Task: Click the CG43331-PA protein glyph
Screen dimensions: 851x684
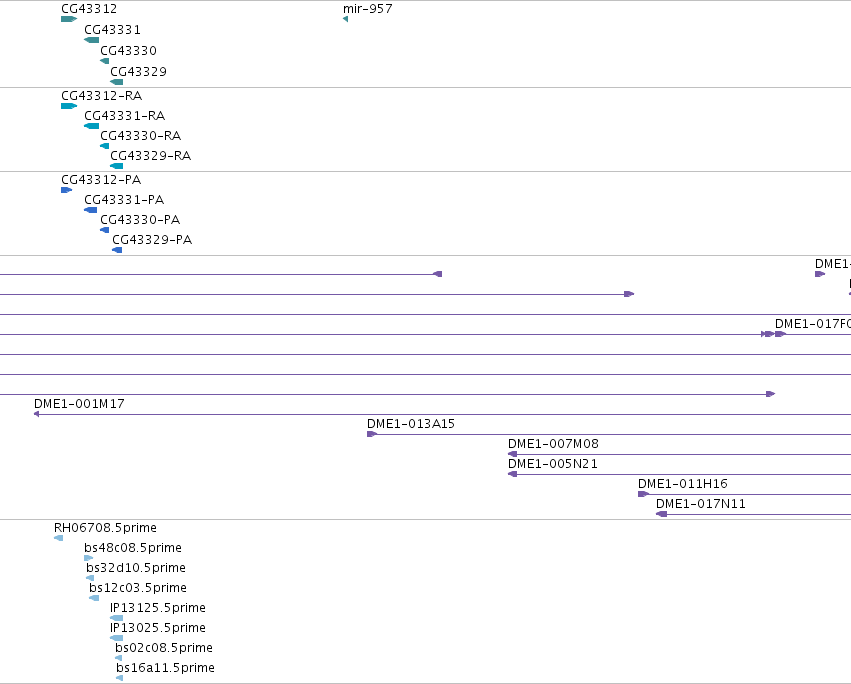Action: click(91, 210)
